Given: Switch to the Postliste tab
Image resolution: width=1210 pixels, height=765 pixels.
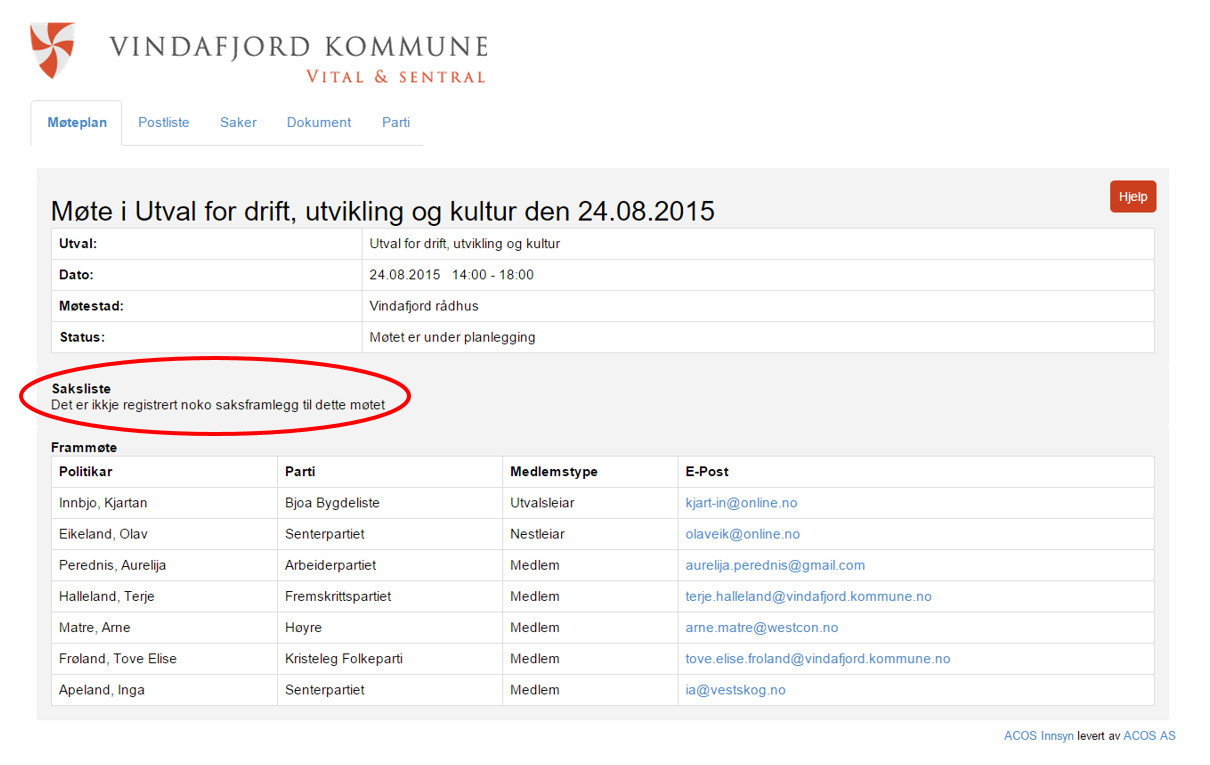Looking at the screenshot, I should pos(163,123).
